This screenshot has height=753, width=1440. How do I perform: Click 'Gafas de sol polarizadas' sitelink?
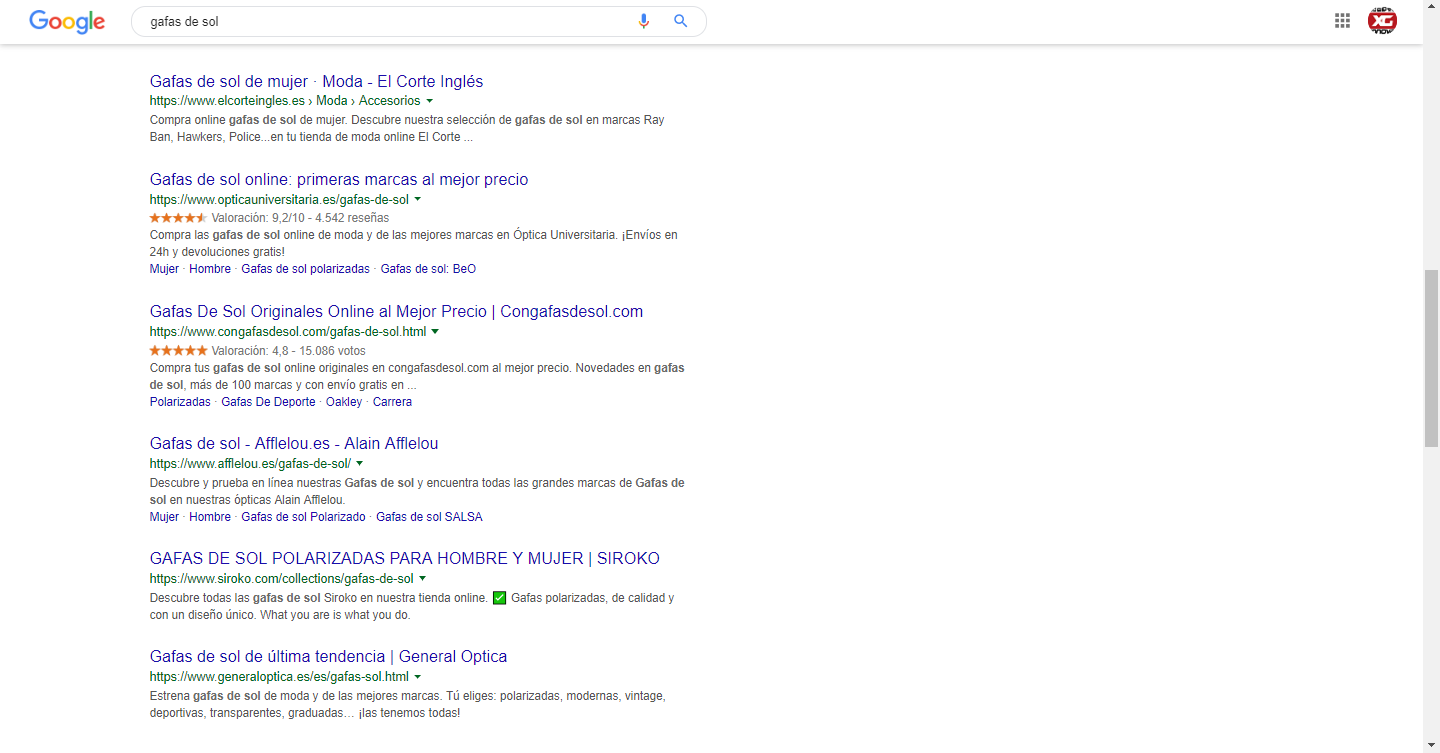tap(305, 269)
